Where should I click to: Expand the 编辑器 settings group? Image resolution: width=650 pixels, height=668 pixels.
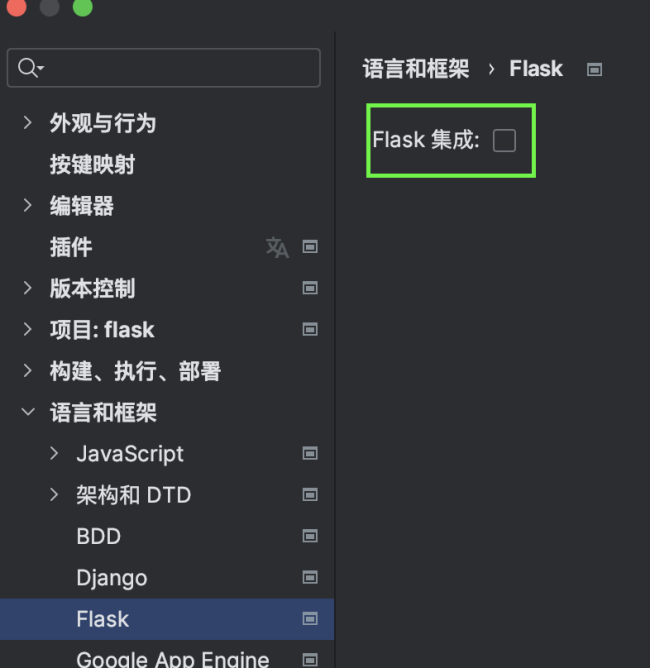pyautogui.click(x=28, y=205)
